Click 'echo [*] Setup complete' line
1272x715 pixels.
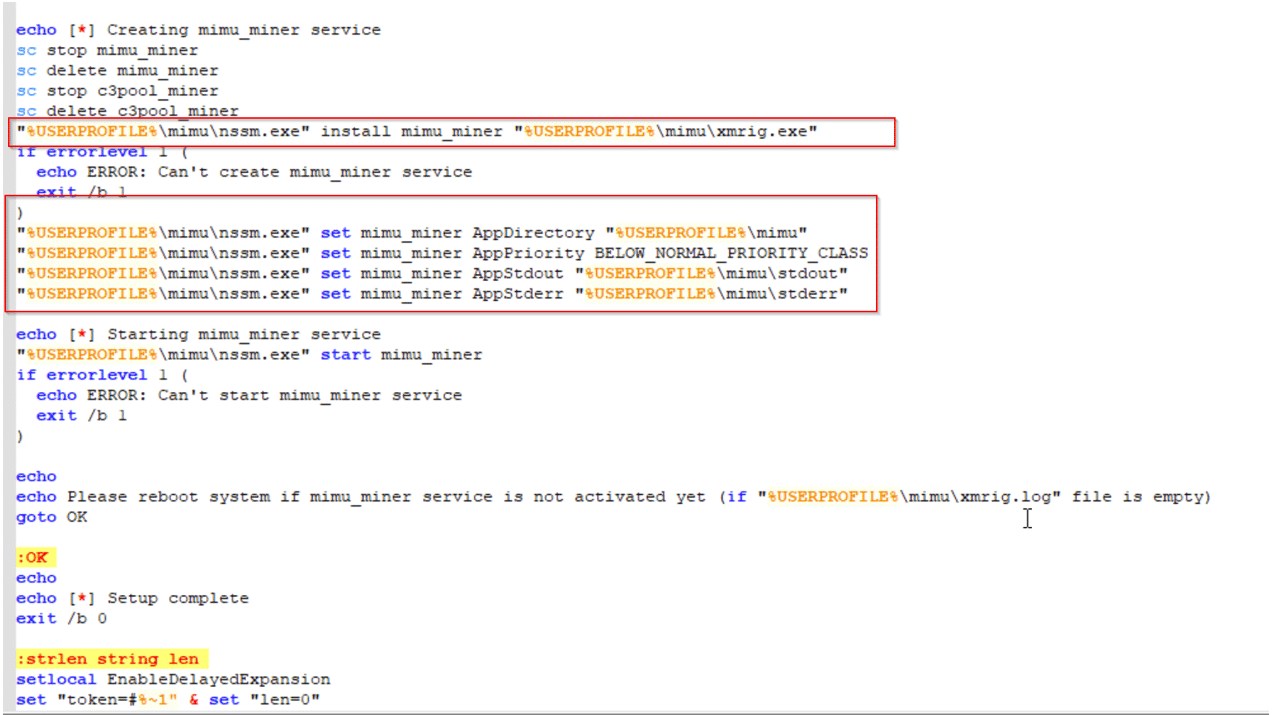132,598
